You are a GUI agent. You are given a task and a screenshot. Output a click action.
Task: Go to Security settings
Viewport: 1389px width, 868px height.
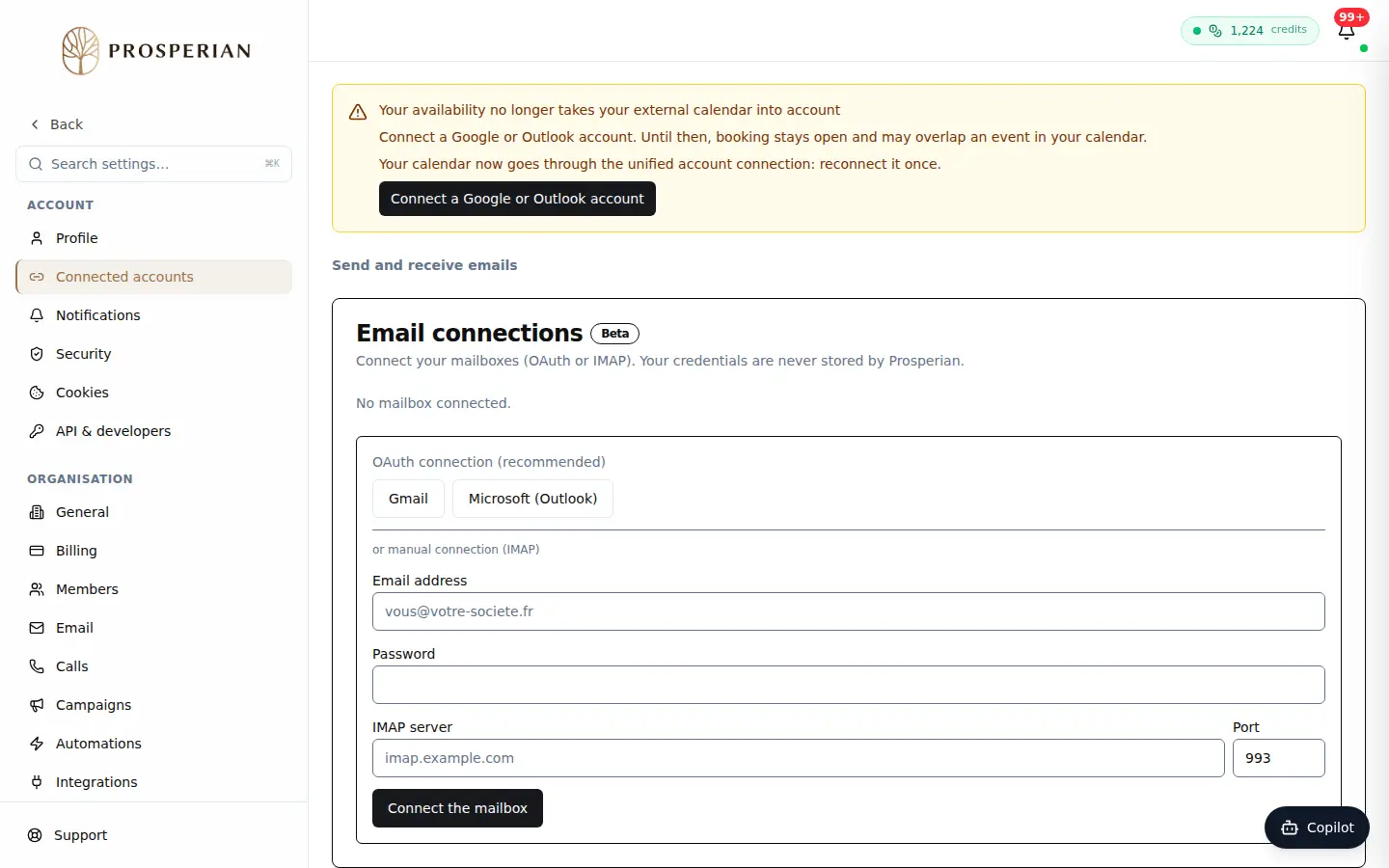[x=154, y=354]
